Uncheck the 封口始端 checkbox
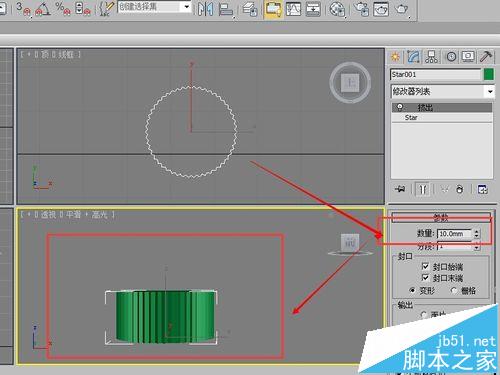Image resolution: width=500 pixels, height=375 pixels. [x=425, y=266]
